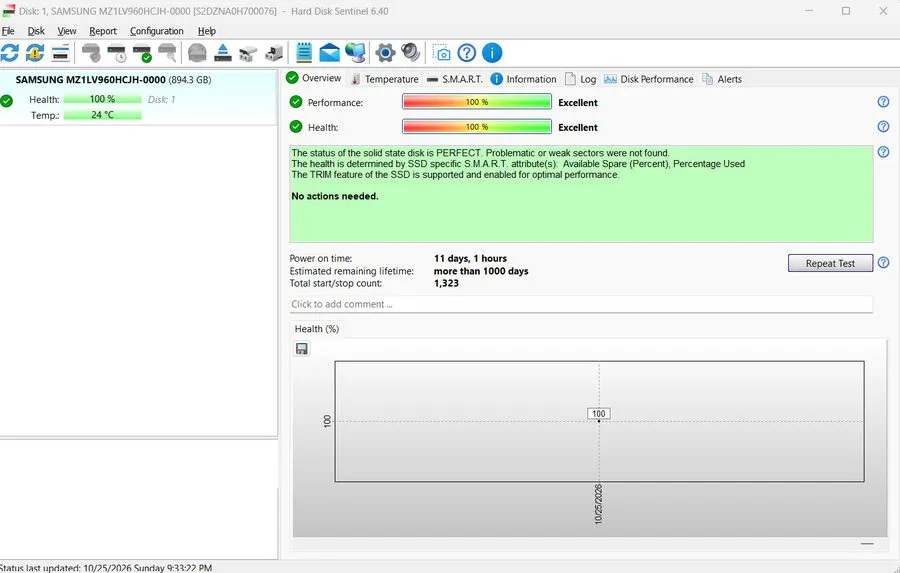The height and width of the screenshot is (573, 900).
Task: Click the help icon beside Health bar
Action: [x=883, y=126]
